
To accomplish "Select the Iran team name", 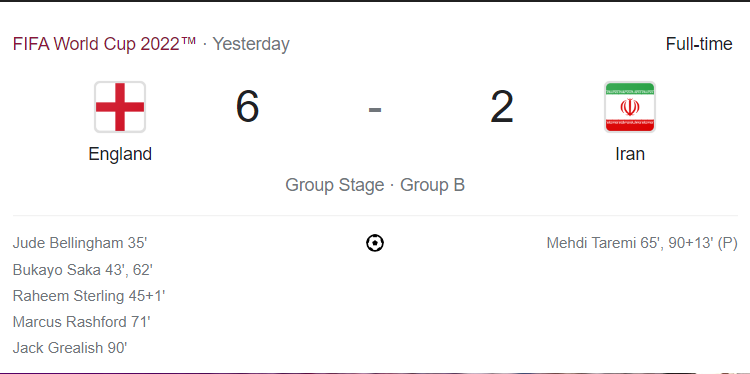I will click(x=630, y=154).
